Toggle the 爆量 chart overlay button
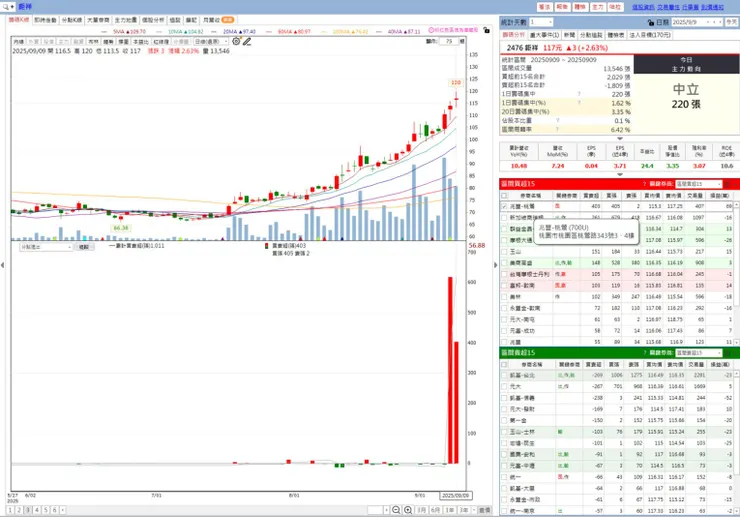This screenshot has height=517, width=740. (x=123, y=42)
